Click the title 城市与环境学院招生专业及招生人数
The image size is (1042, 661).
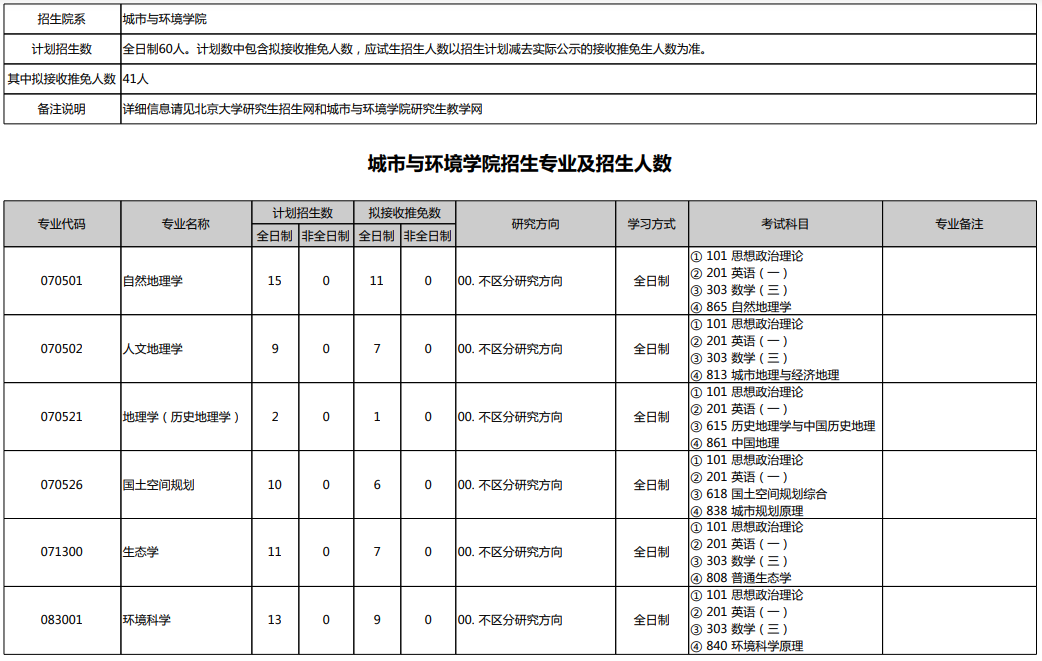pyautogui.click(x=520, y=163)
